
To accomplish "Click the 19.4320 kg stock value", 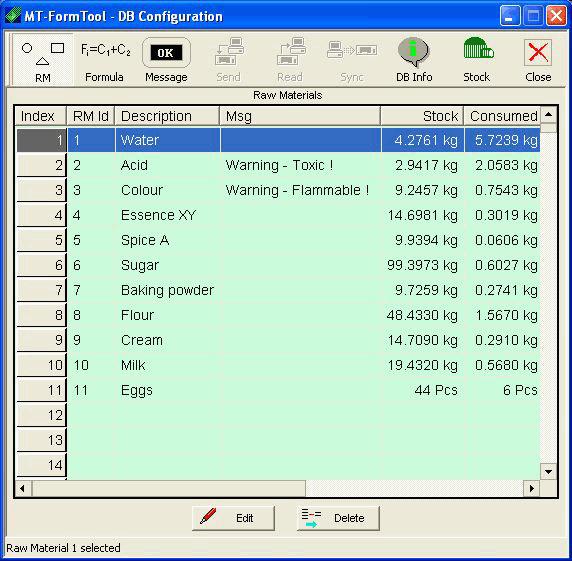I will coord(422,365).
